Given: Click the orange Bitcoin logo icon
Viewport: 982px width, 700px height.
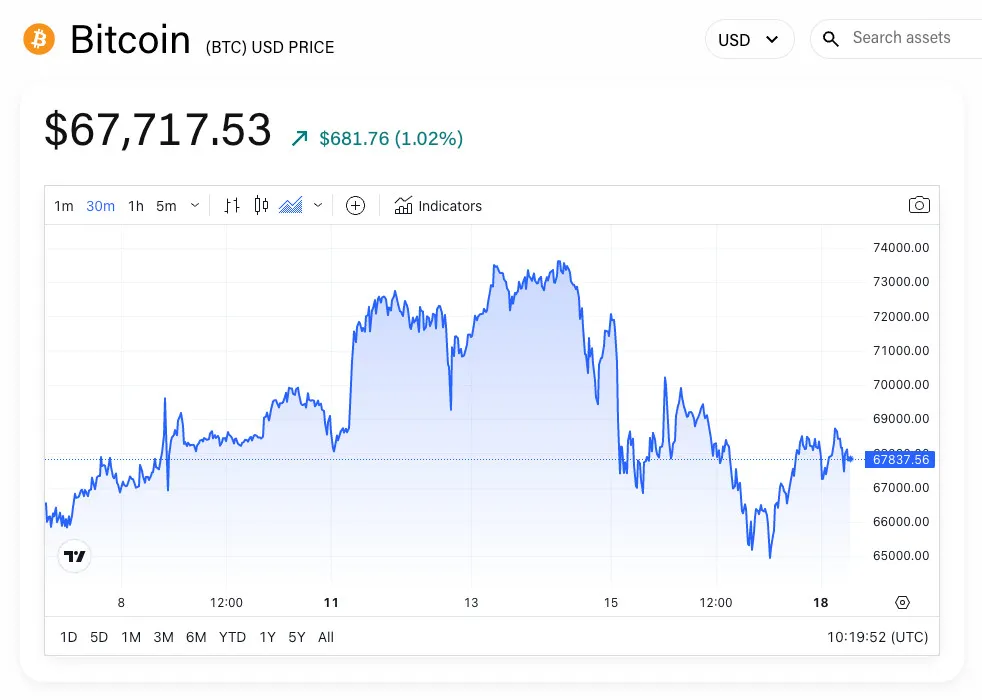Looking at the screenshot, I should point(39,40).
